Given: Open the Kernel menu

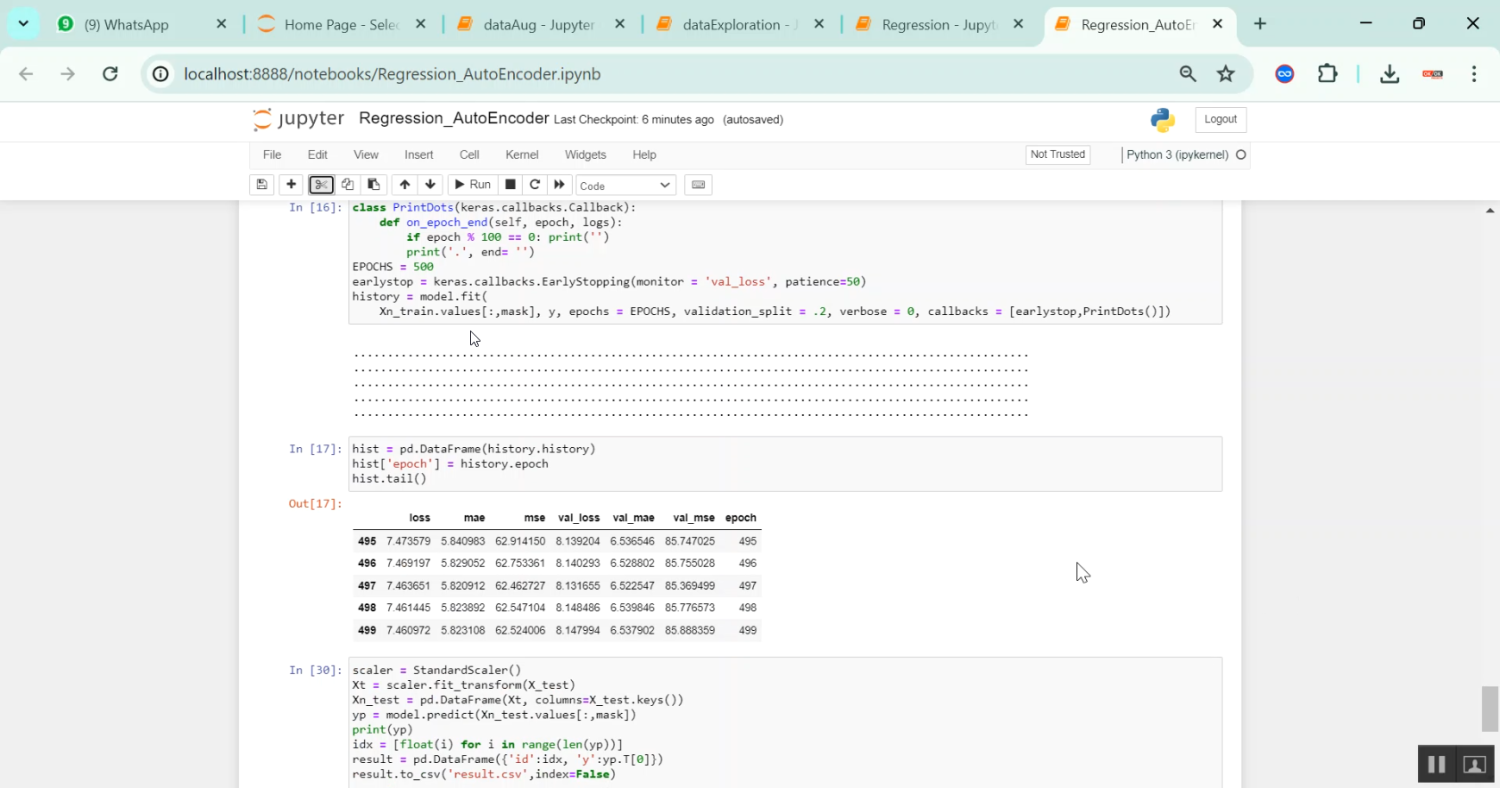Looking at the screenshot, I should 522,155.
